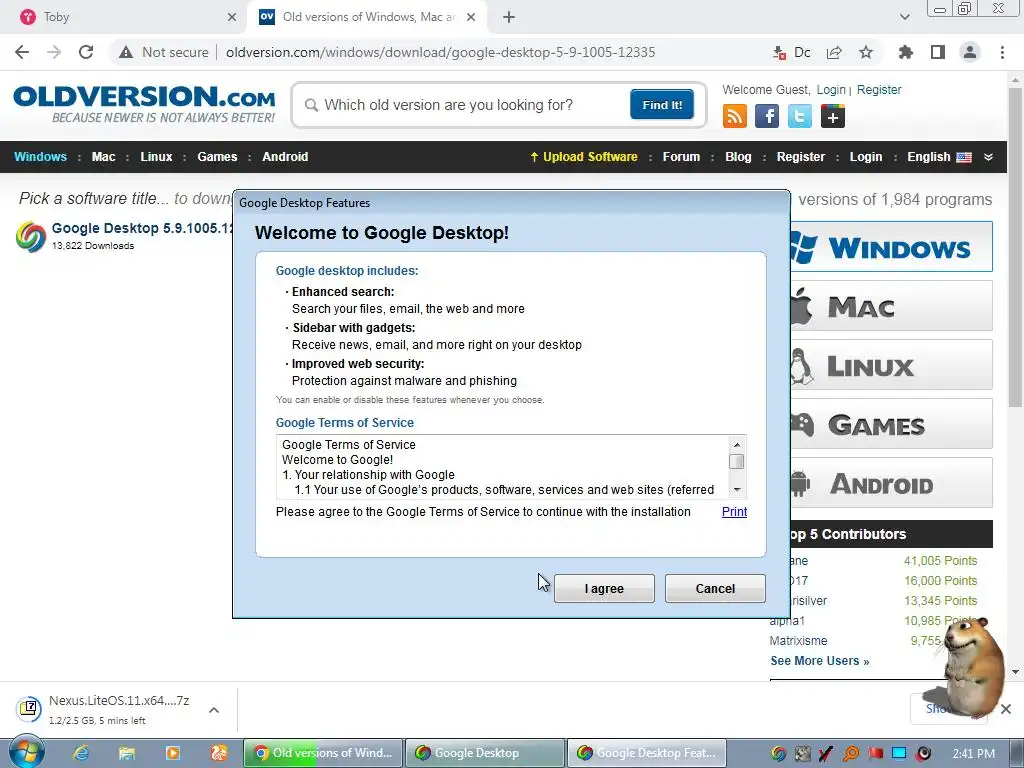Click the Register link next to Welcome Guest
This screenshot has width=1024, height=768.
pos(878,89)
